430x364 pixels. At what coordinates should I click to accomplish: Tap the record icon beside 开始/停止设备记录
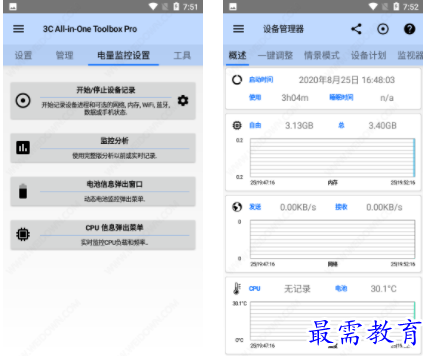23,100
